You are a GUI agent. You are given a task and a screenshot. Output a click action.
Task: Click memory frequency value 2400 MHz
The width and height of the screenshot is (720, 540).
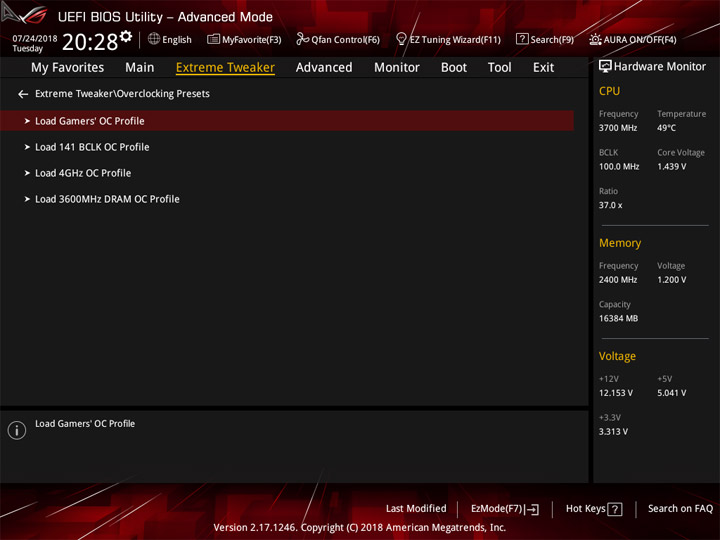point(618,280)
